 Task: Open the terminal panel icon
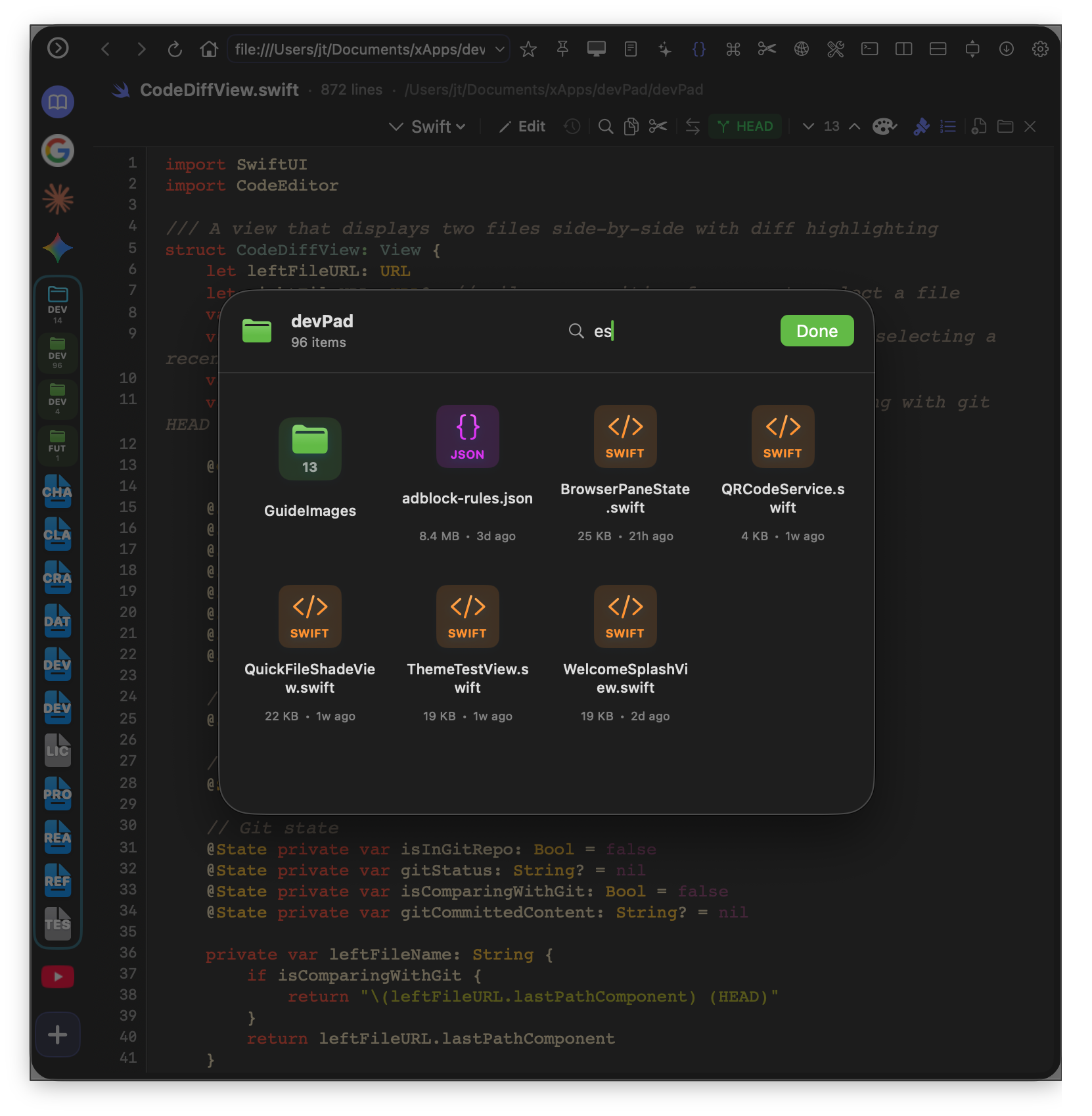pos(870,49)
